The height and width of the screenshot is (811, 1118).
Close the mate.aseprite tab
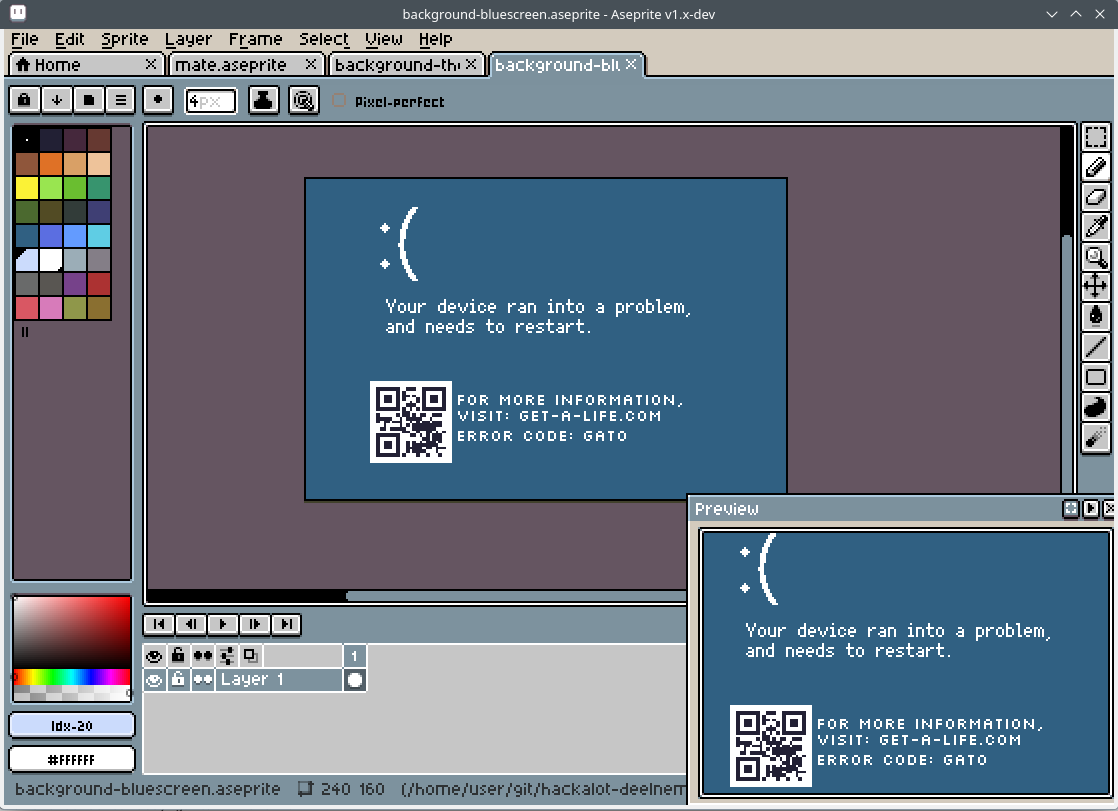point(311,64)
